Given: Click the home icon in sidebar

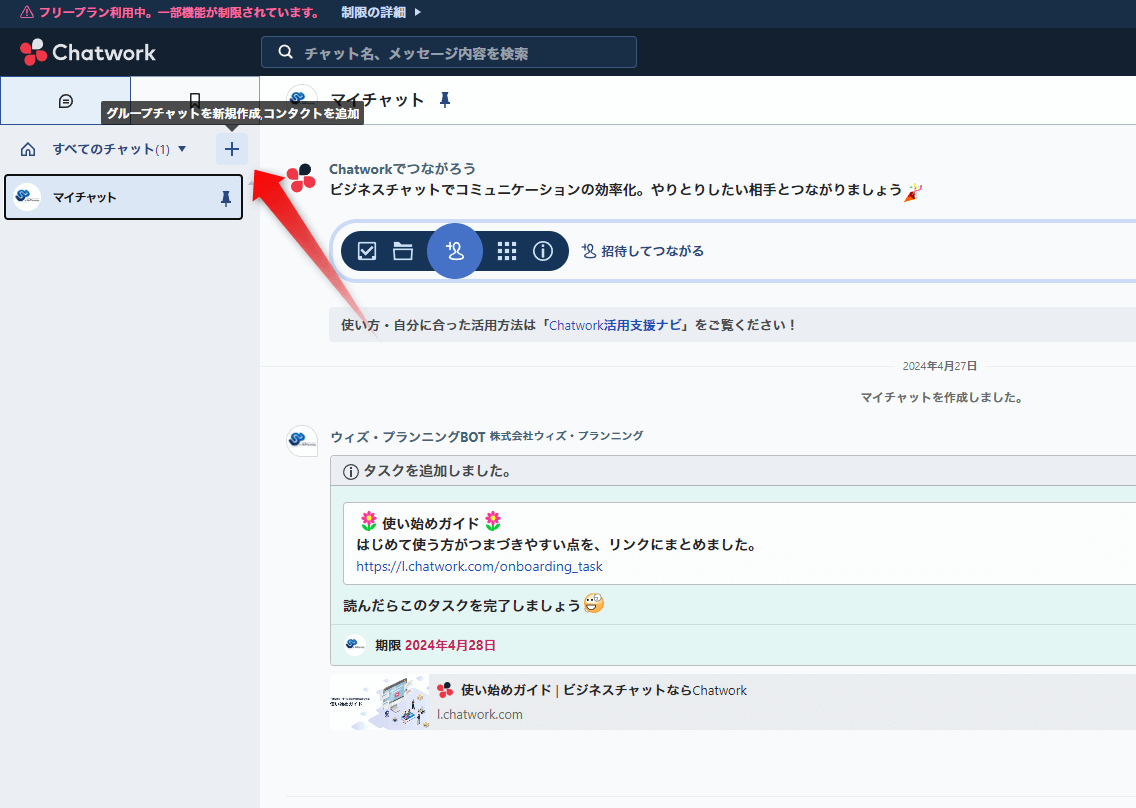Looking at the screenshot, I should 28,149.
